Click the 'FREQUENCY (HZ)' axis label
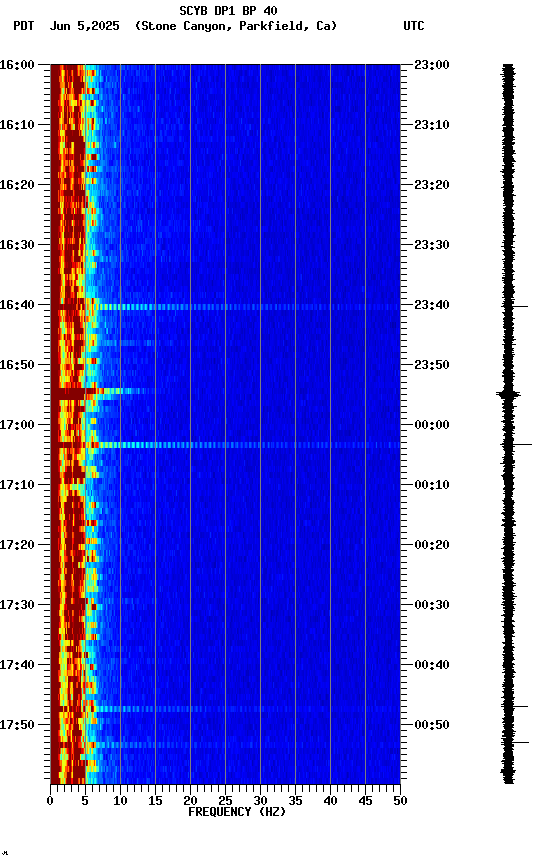This screenshot has width=552, height=864. coord(237,812)
